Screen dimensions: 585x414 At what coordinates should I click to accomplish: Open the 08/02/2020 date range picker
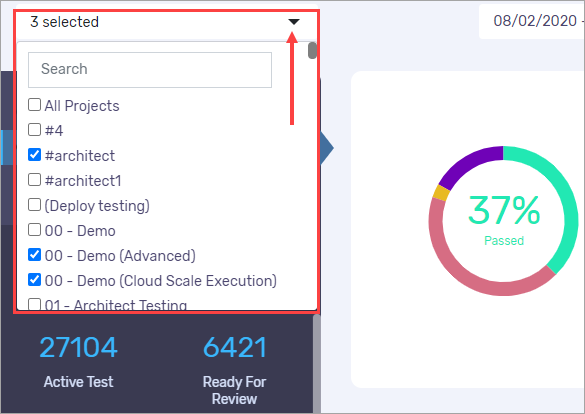pos(532,21)
